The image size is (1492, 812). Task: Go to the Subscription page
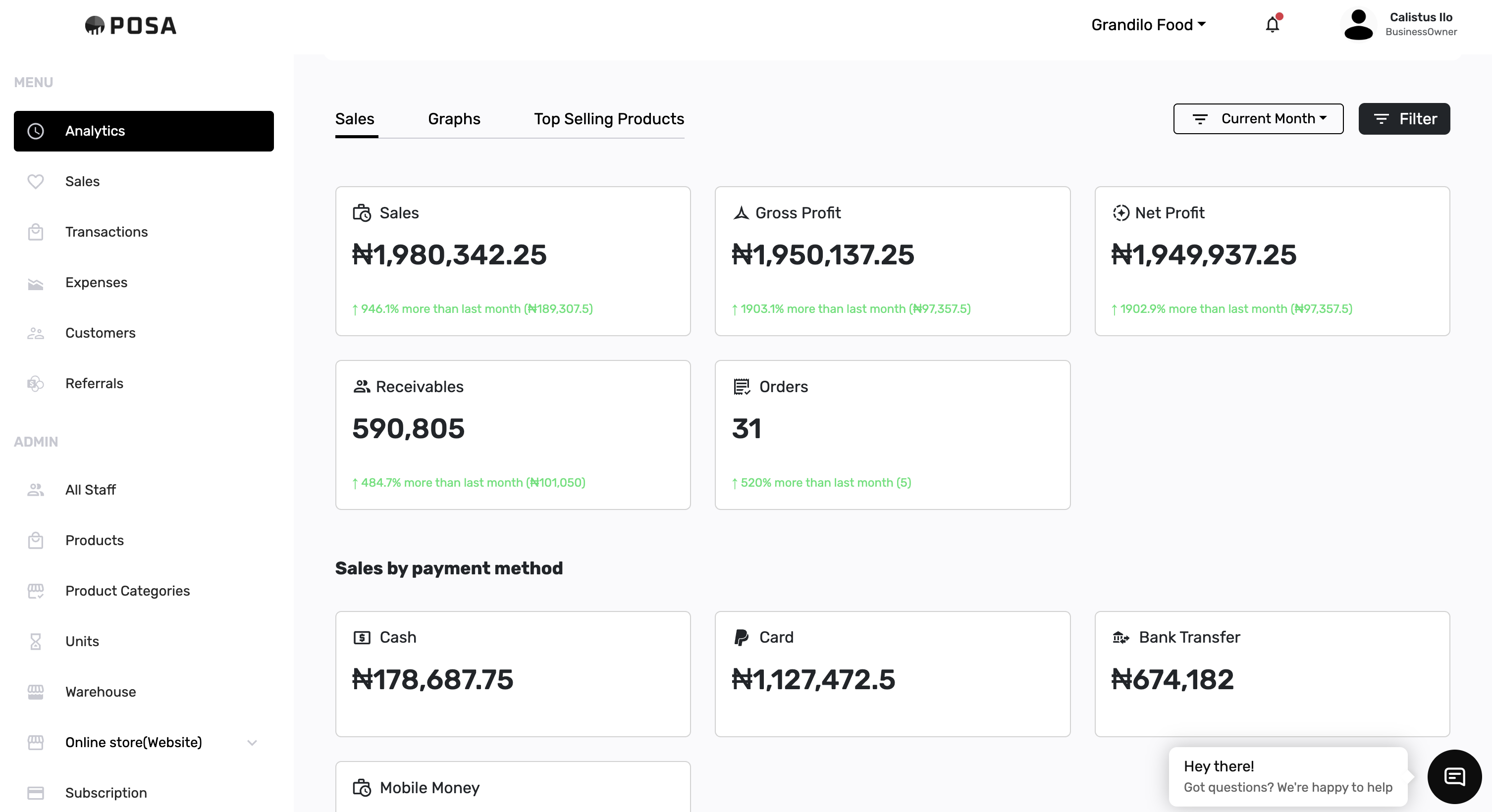click(106, 793)
